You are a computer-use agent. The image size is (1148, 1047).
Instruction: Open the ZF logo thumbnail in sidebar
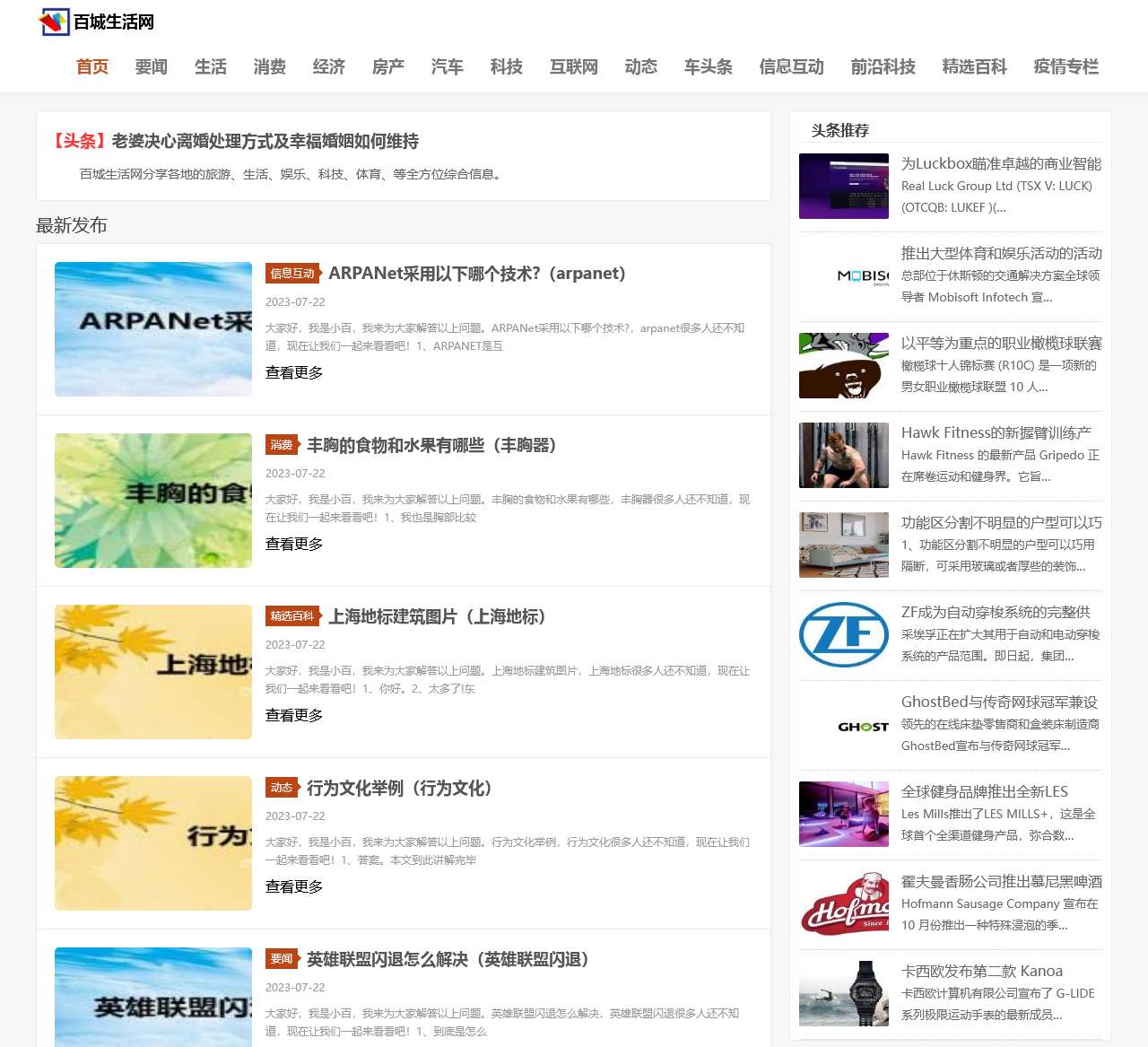(843, 635)
